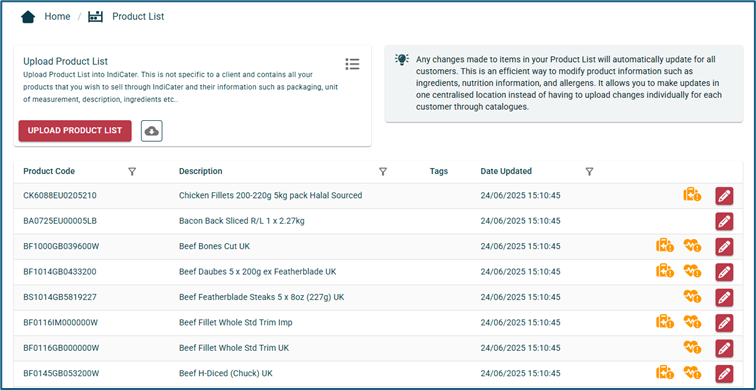This screenshot has height=390, width=756.
Task: Click the Tags column header
Action: tap(439, 171)
